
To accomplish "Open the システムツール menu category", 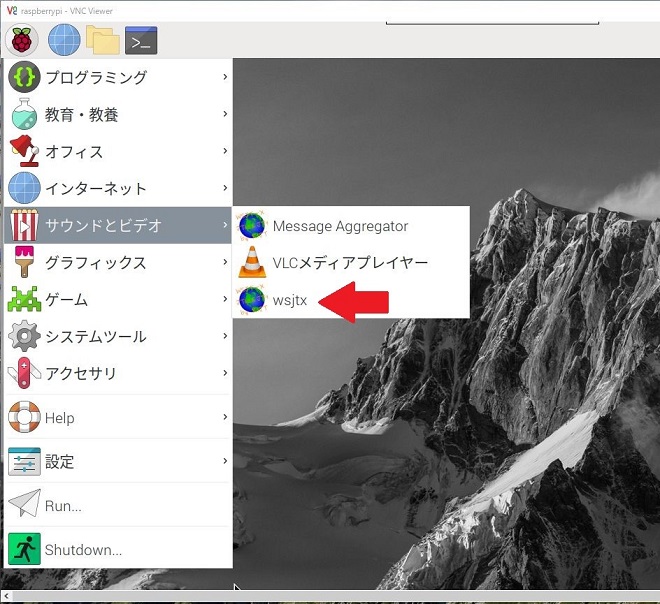I will pos(118,336).
